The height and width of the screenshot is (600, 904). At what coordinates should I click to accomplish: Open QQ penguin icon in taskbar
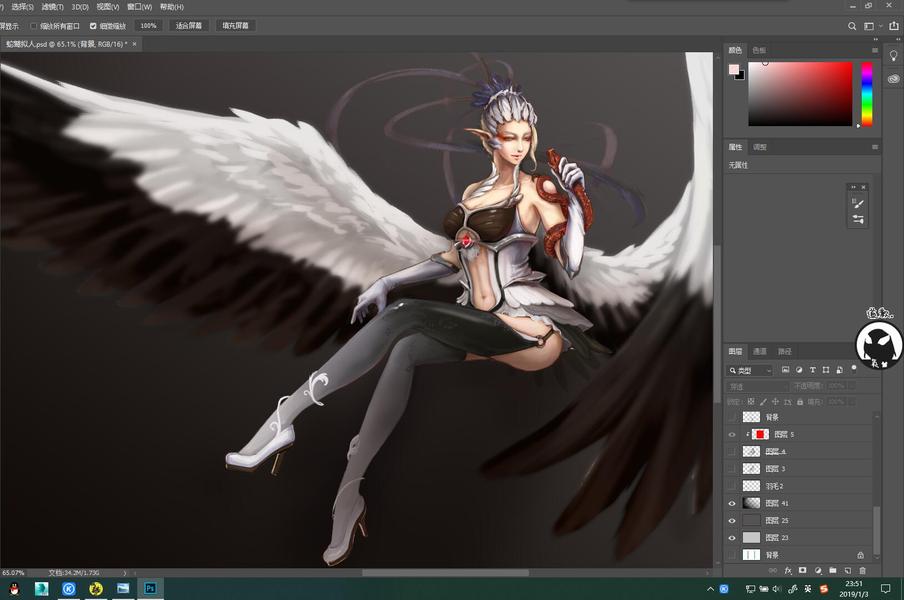14,588
